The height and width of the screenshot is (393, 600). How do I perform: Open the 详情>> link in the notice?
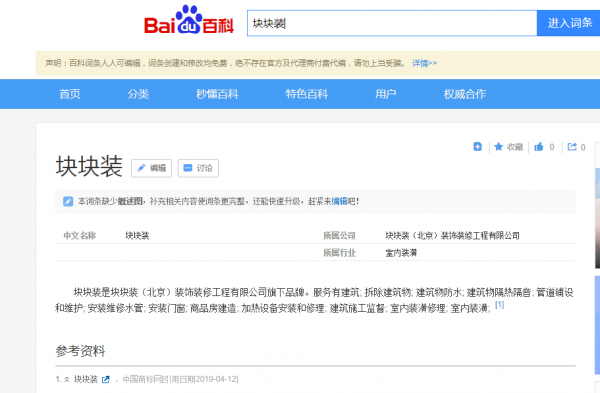coord(424,63)
